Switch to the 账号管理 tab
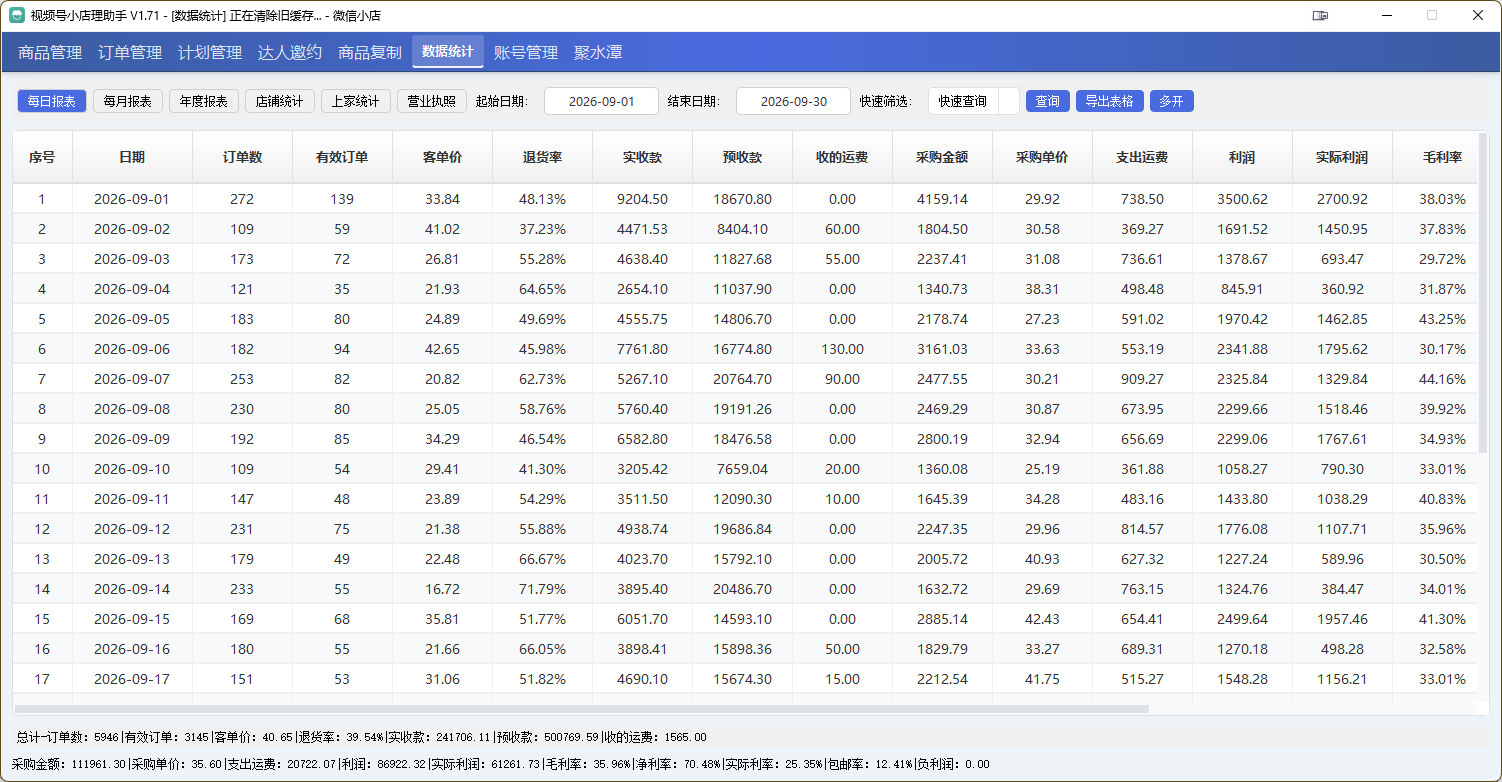This screenshot has width=1502, height=782. (526, 53)
